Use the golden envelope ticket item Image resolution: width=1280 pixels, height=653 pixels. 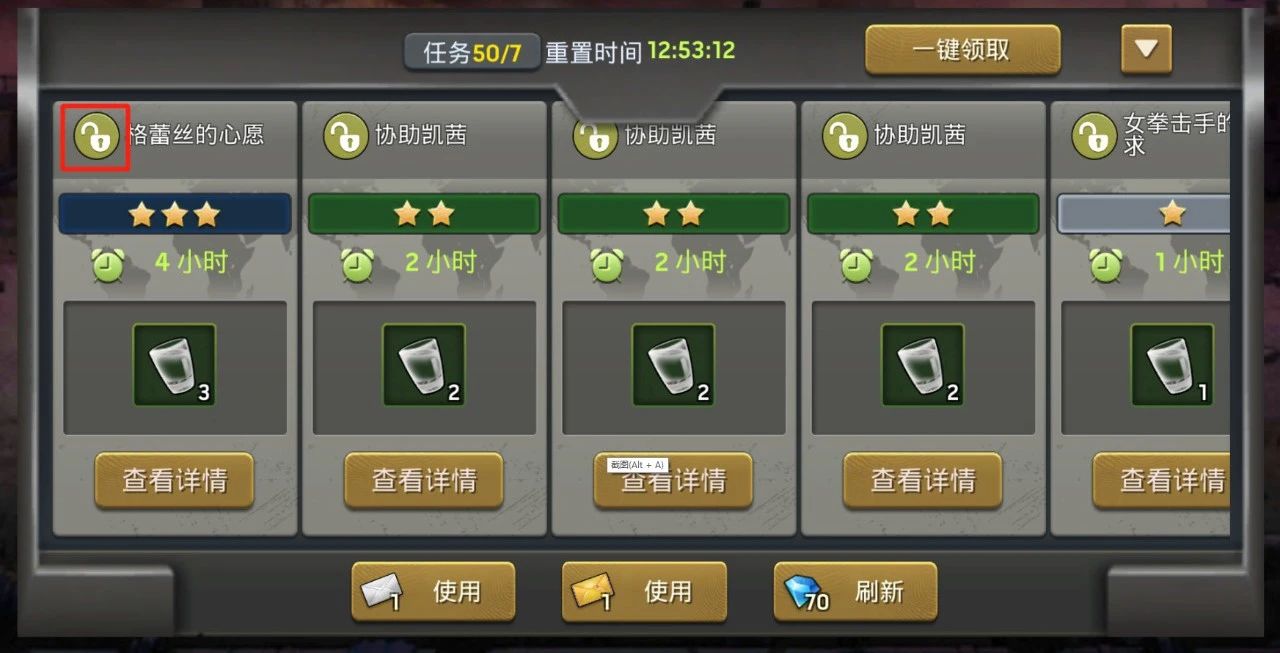click(644, 591)
